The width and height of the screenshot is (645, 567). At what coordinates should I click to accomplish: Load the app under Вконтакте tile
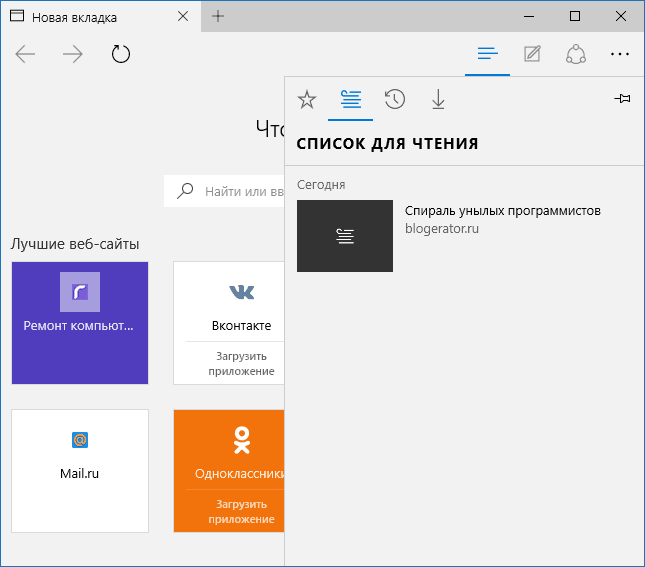point(241,364)
